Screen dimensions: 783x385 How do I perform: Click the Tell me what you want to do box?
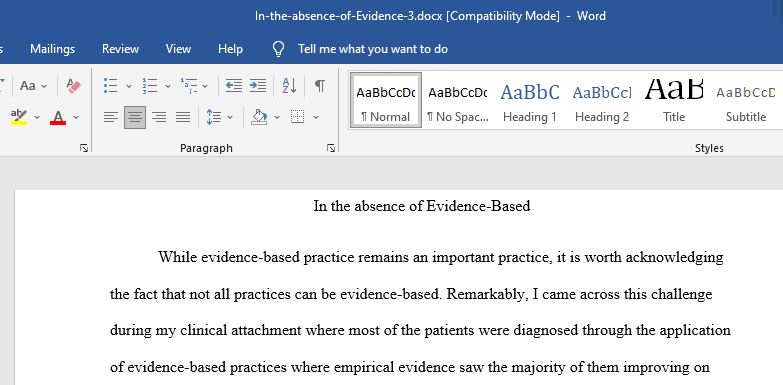point(373,49)
